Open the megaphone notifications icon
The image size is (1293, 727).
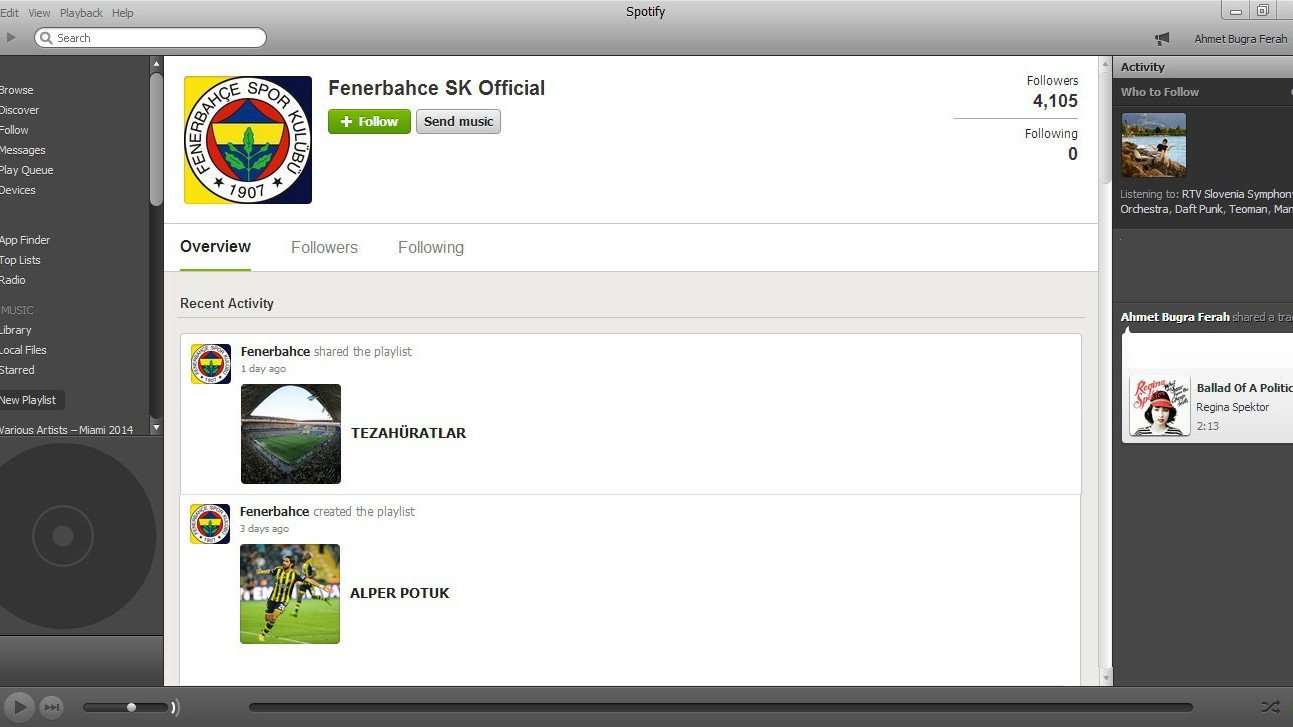click(x=1162, y=39)
